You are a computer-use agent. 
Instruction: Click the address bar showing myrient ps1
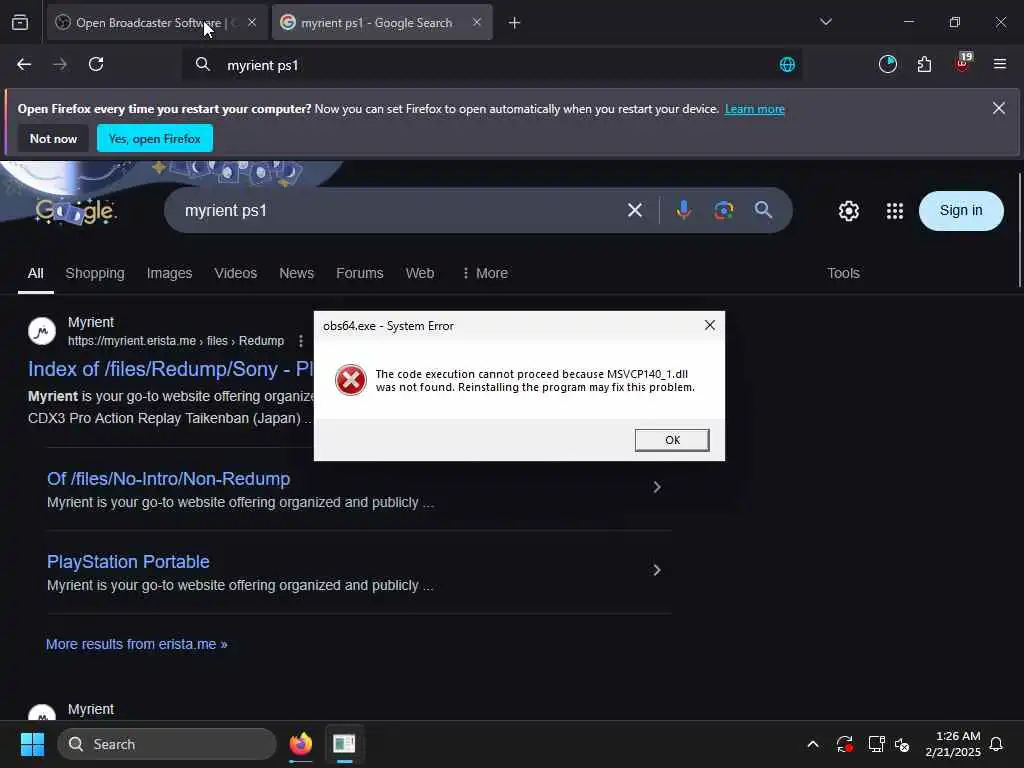point(490,65)
